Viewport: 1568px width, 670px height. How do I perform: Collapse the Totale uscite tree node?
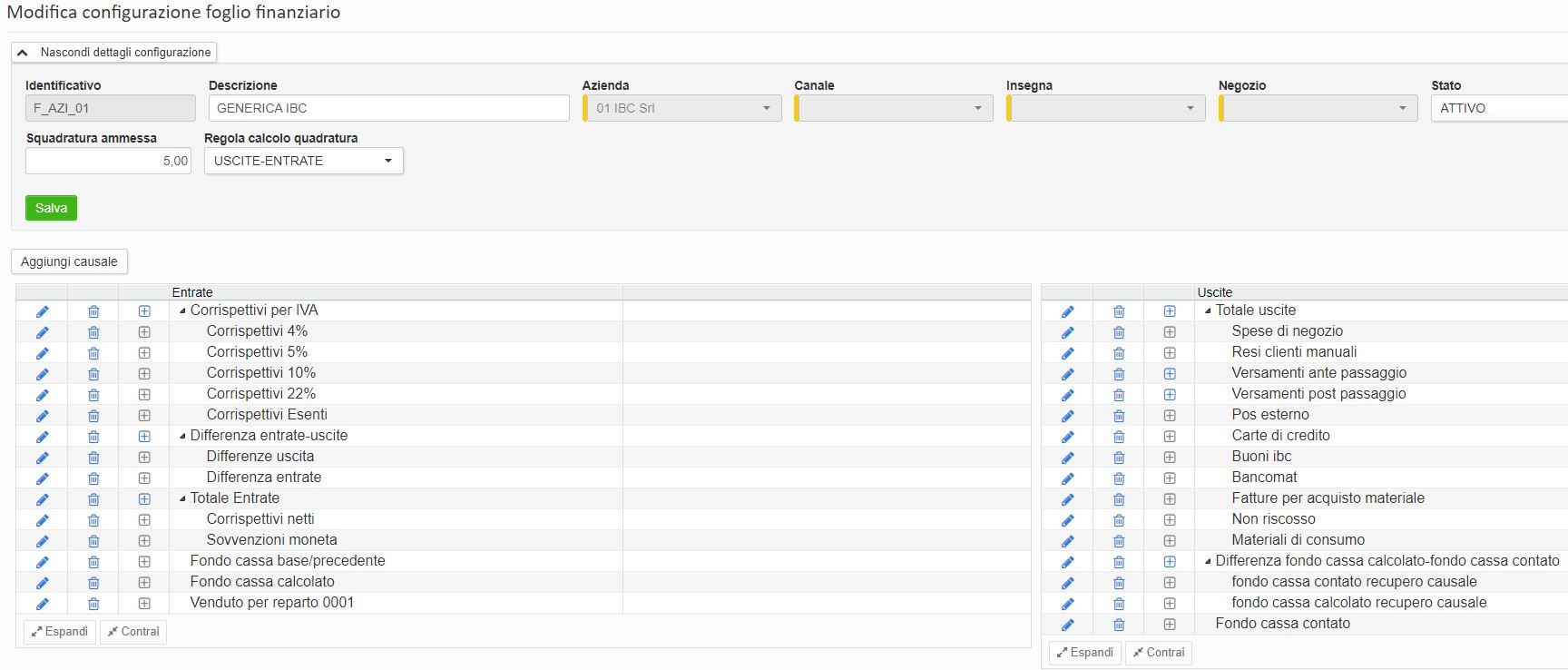pyautogui.click(x=1208, y=310)
